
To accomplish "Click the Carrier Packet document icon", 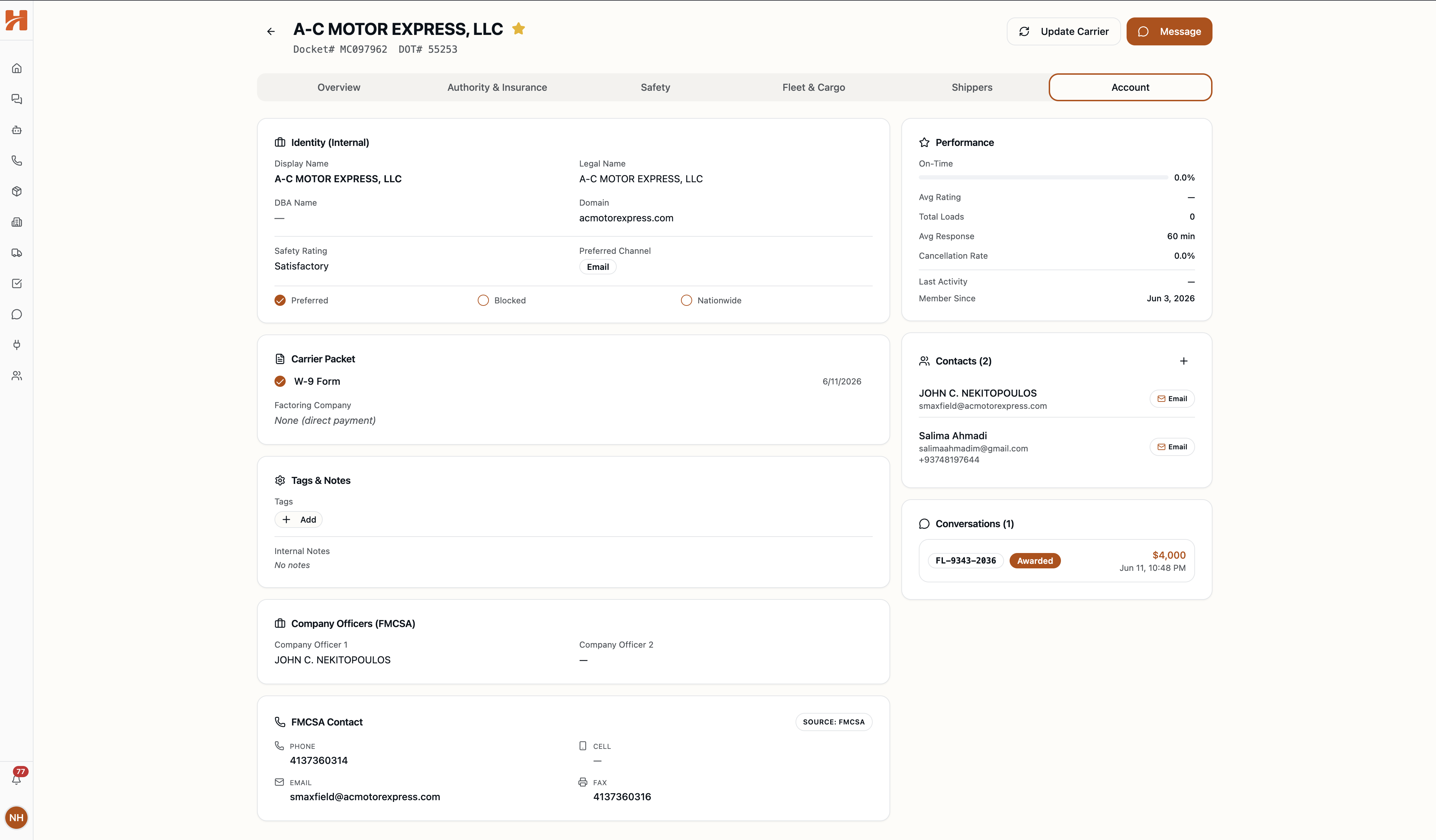I will coord(280,359).
